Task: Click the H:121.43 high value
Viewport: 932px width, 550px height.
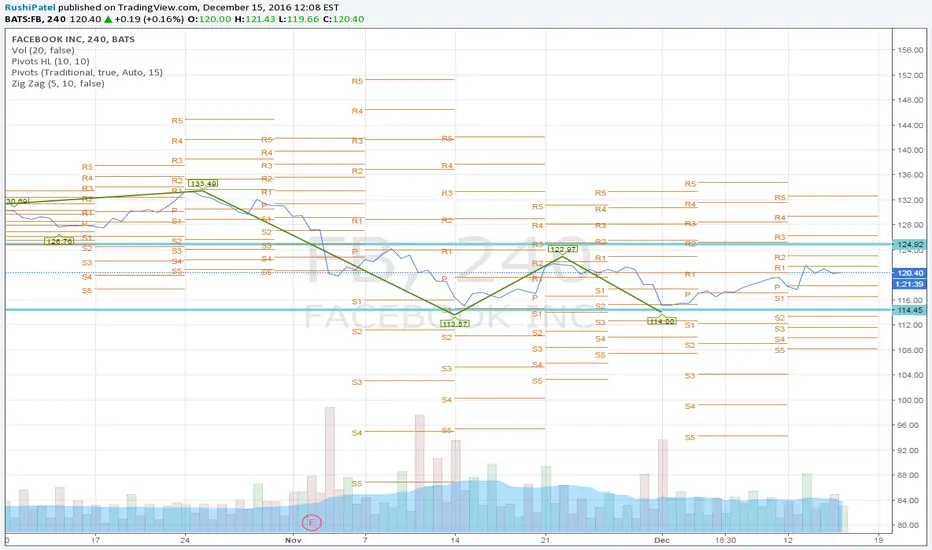Action: pos(255,19)
